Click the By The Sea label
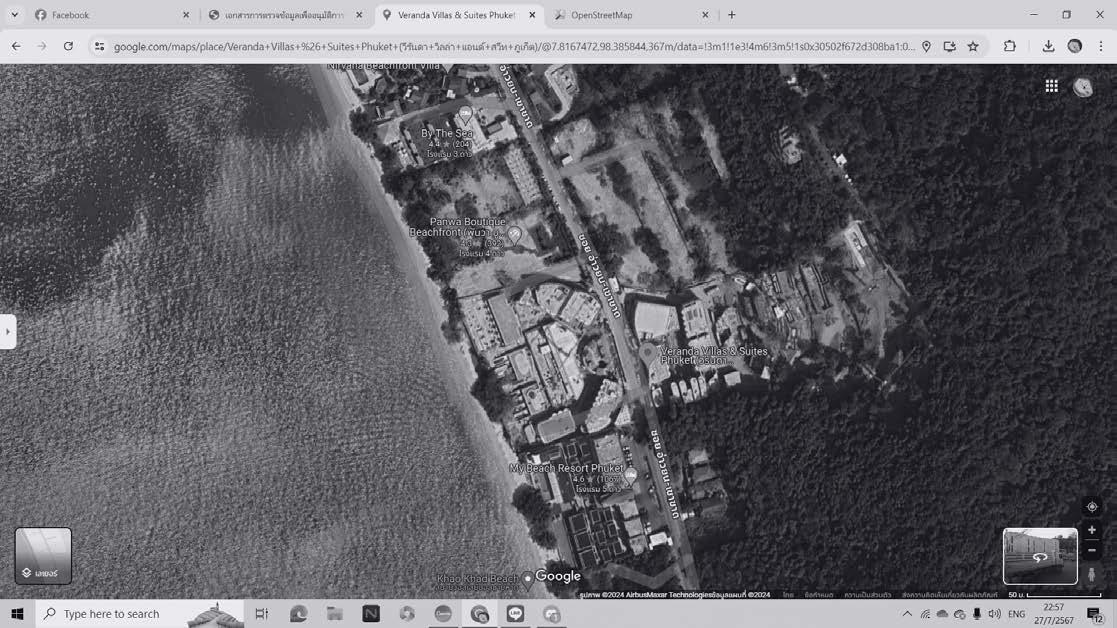The height and width of the screenshot is (628, 1117). pos(447,133)
